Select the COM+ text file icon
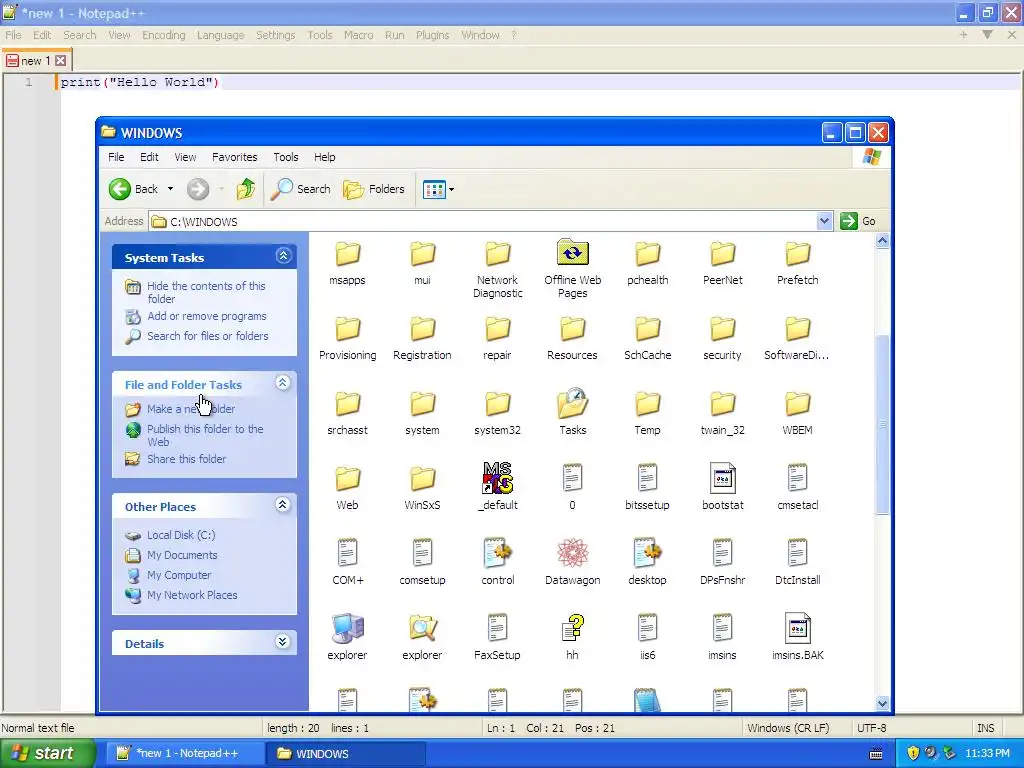Viewport: 1024px width, 768px height. click(347, 554)
